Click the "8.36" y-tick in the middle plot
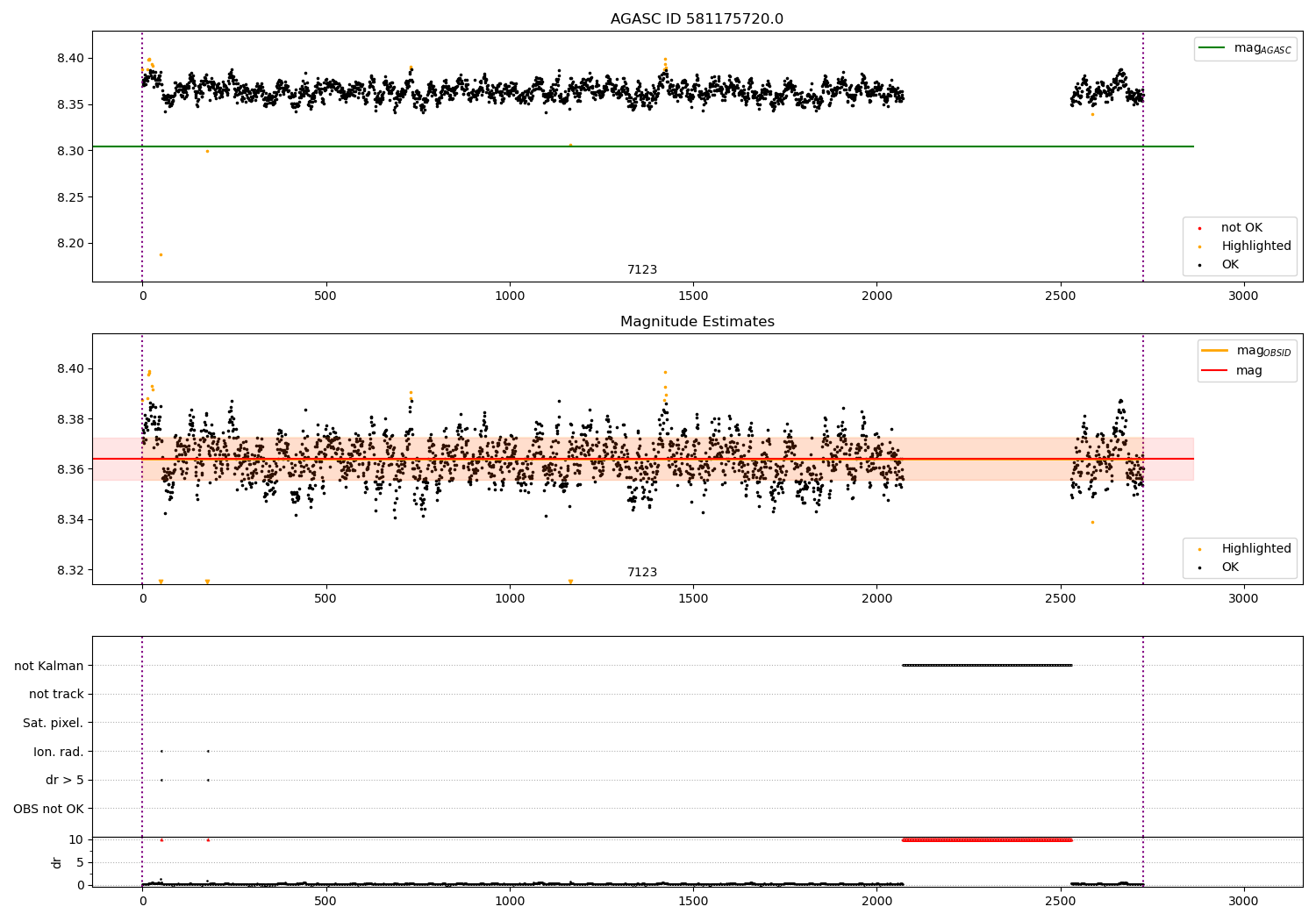 pos(70,470)
